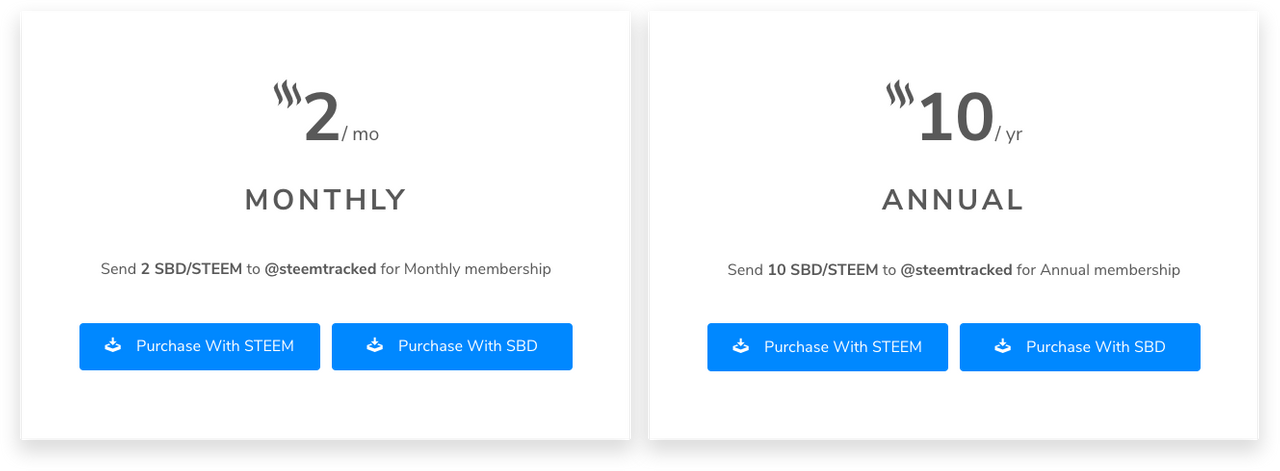The height and width of the screenshot is (471, 1280).
Task: Click the bold 10 SBD/STEEM amount text
Action: tap(823, 270)
